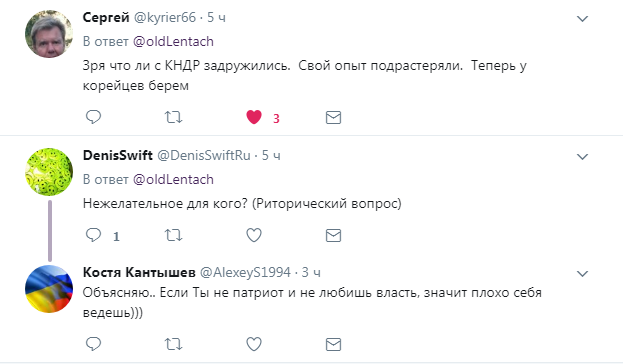623x364 pixels.
Task: Open chevron menu on Костя Кантышев's tweet
Action: 582,273
